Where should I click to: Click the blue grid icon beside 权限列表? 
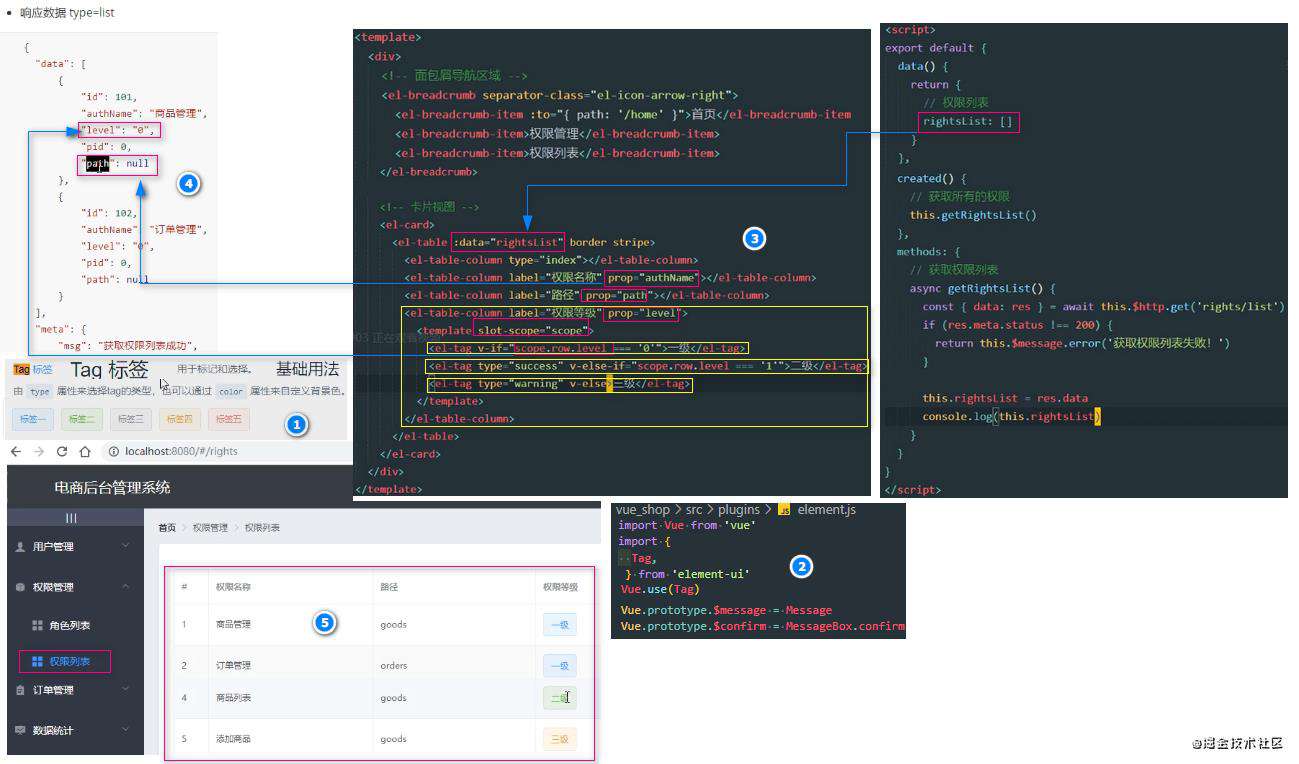(x=37, y=662)
